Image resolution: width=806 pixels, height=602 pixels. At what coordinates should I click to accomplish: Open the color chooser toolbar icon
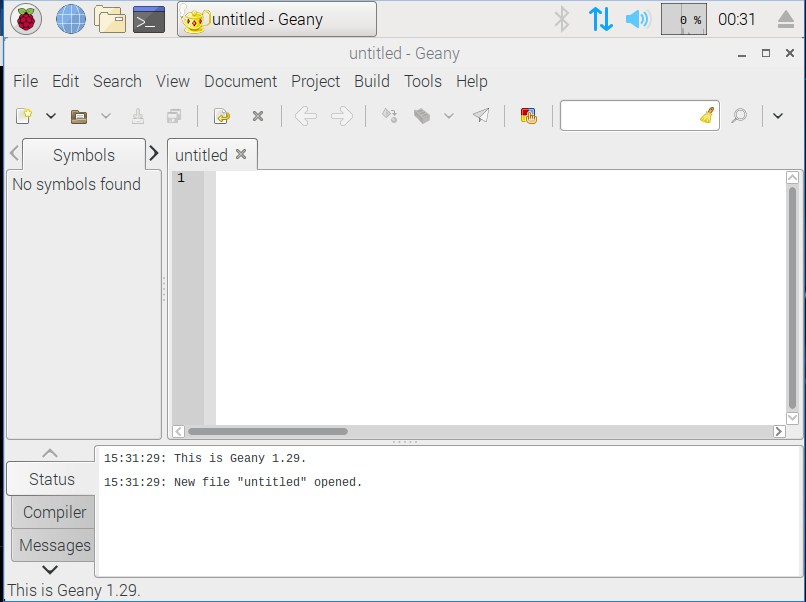click(x=528, y=116)
